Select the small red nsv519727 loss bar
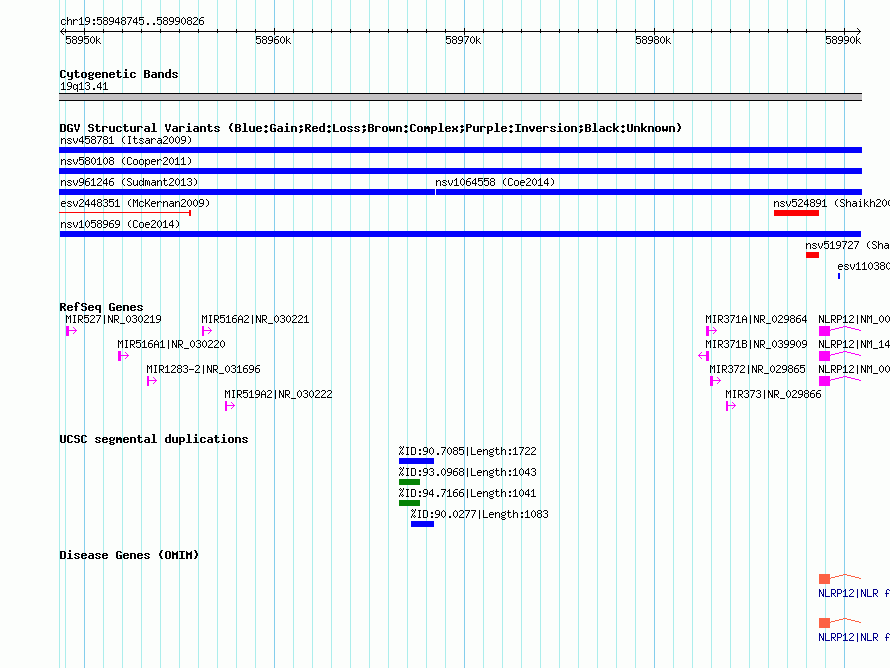The image size is (890, 668). [812, 255]
